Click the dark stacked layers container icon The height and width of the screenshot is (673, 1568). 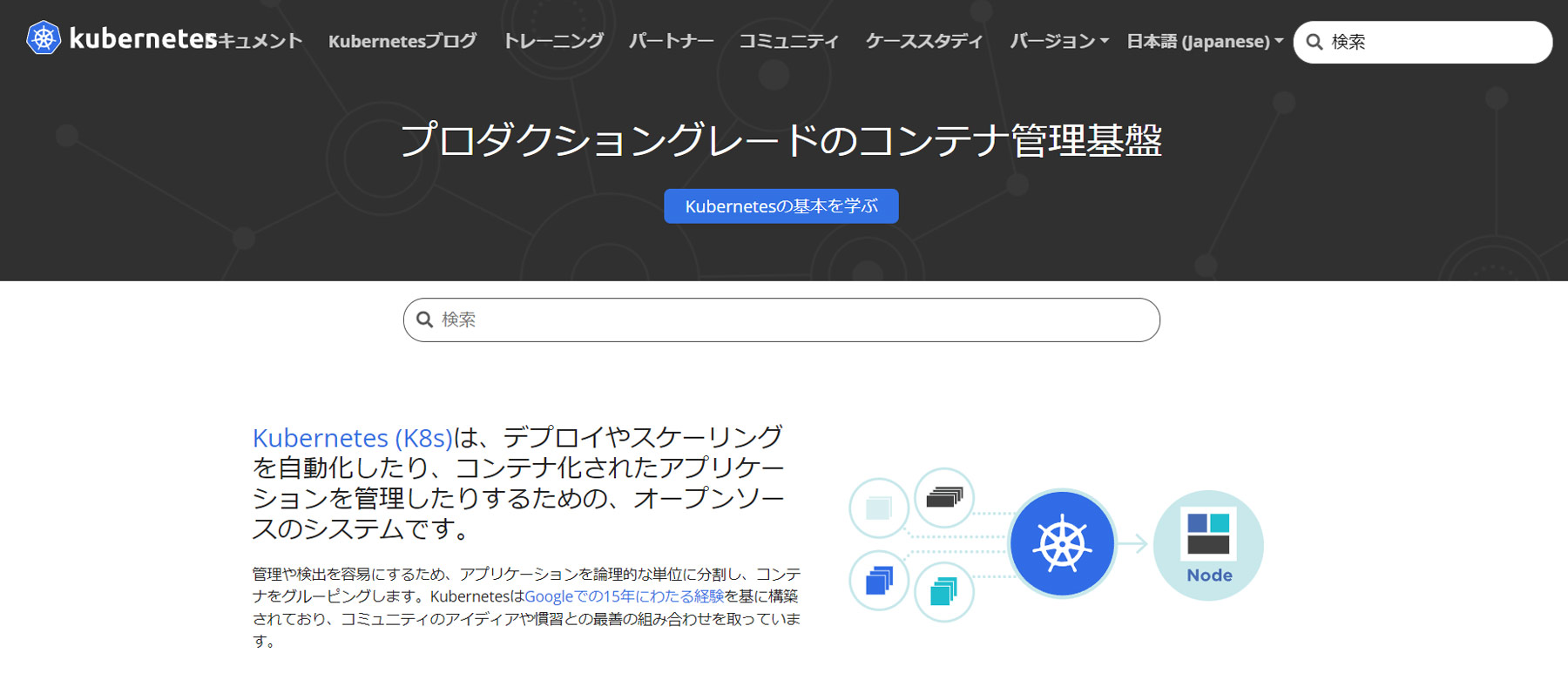pyautogui.click(x=944, y=497)
